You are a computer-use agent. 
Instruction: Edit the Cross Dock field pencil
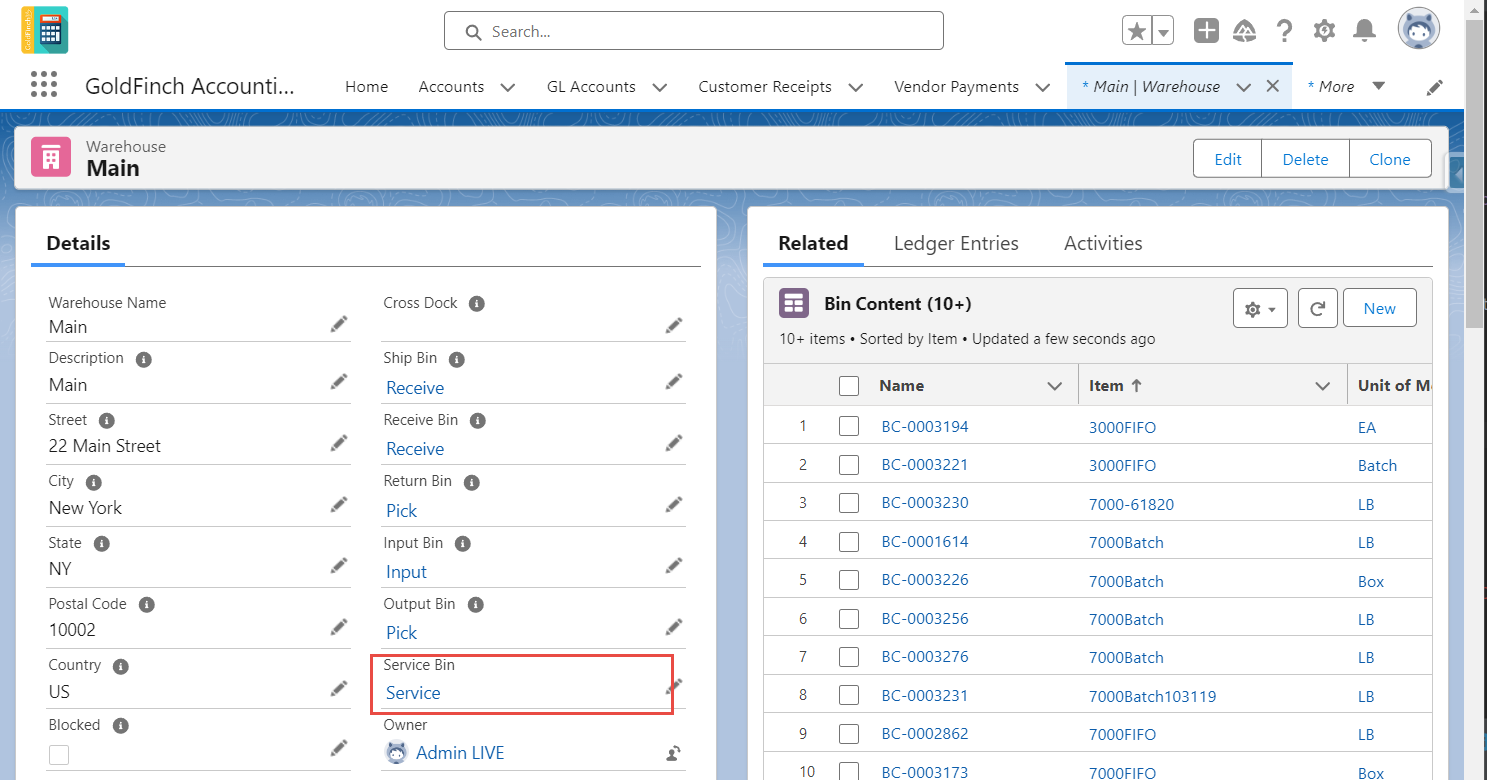coord(674,325)
